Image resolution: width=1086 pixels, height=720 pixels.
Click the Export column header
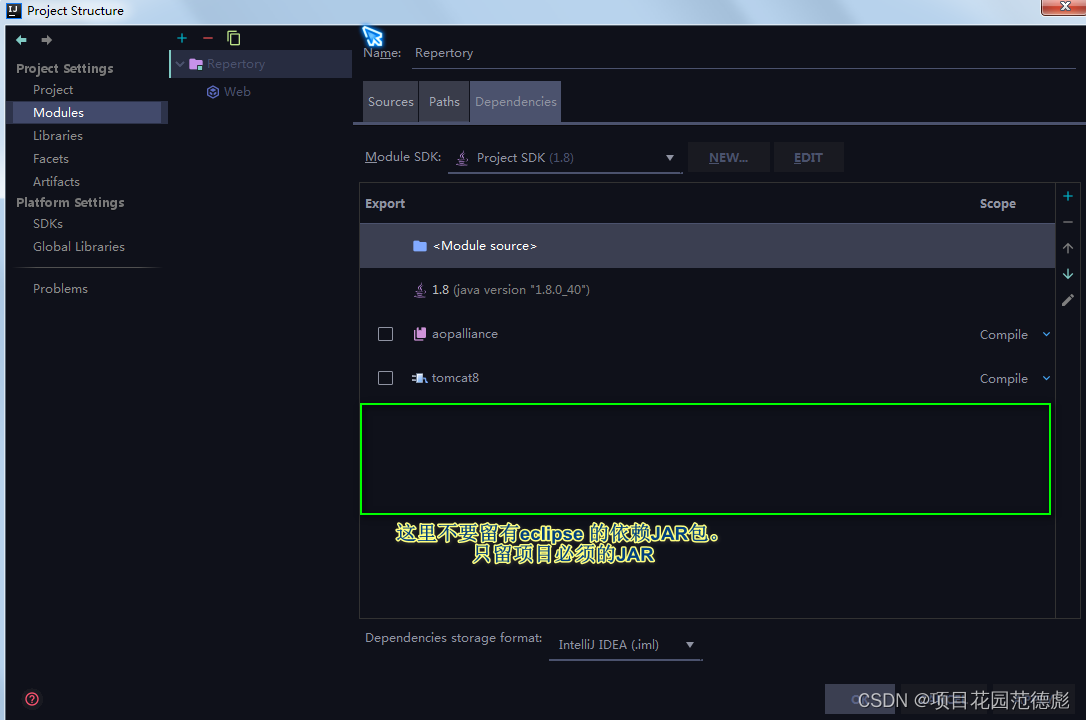point(385,204)
